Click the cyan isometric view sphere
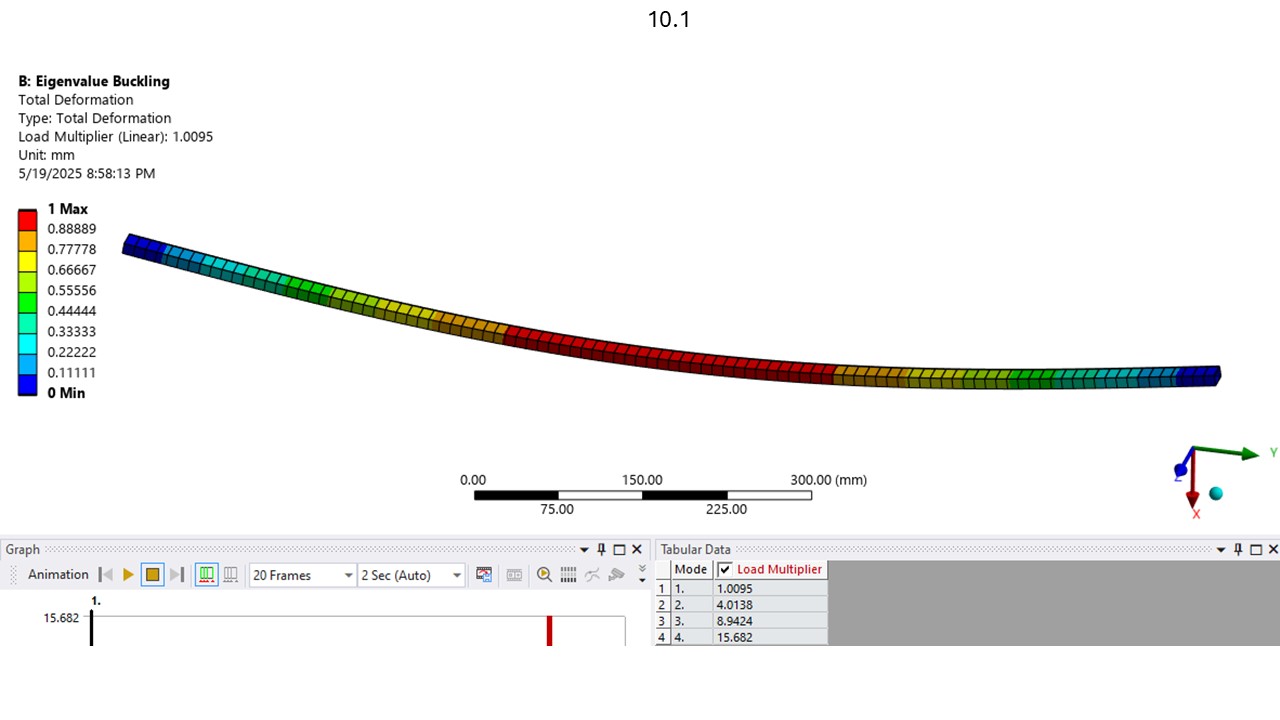 tap(1216, 493)
